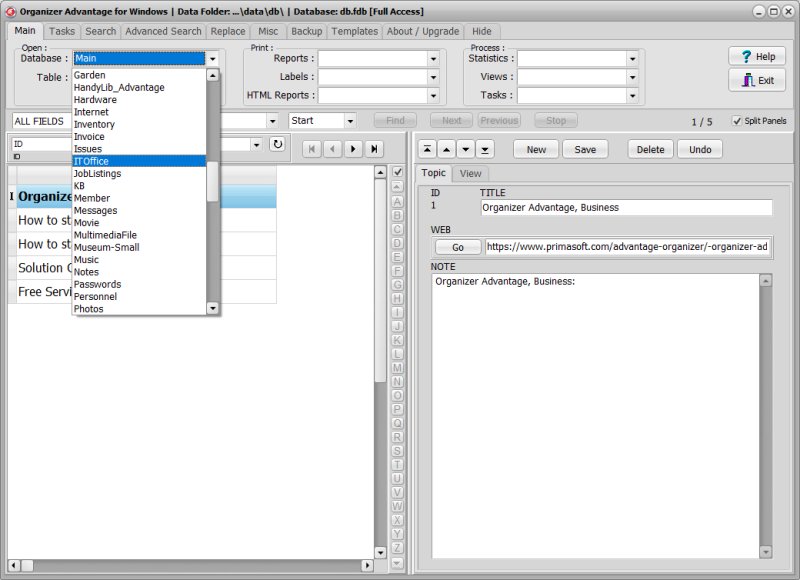Image resolution: width=800 pixels, height=580 pixels.
Task: Expand the Labels dropdown
Action: (433, 77)
